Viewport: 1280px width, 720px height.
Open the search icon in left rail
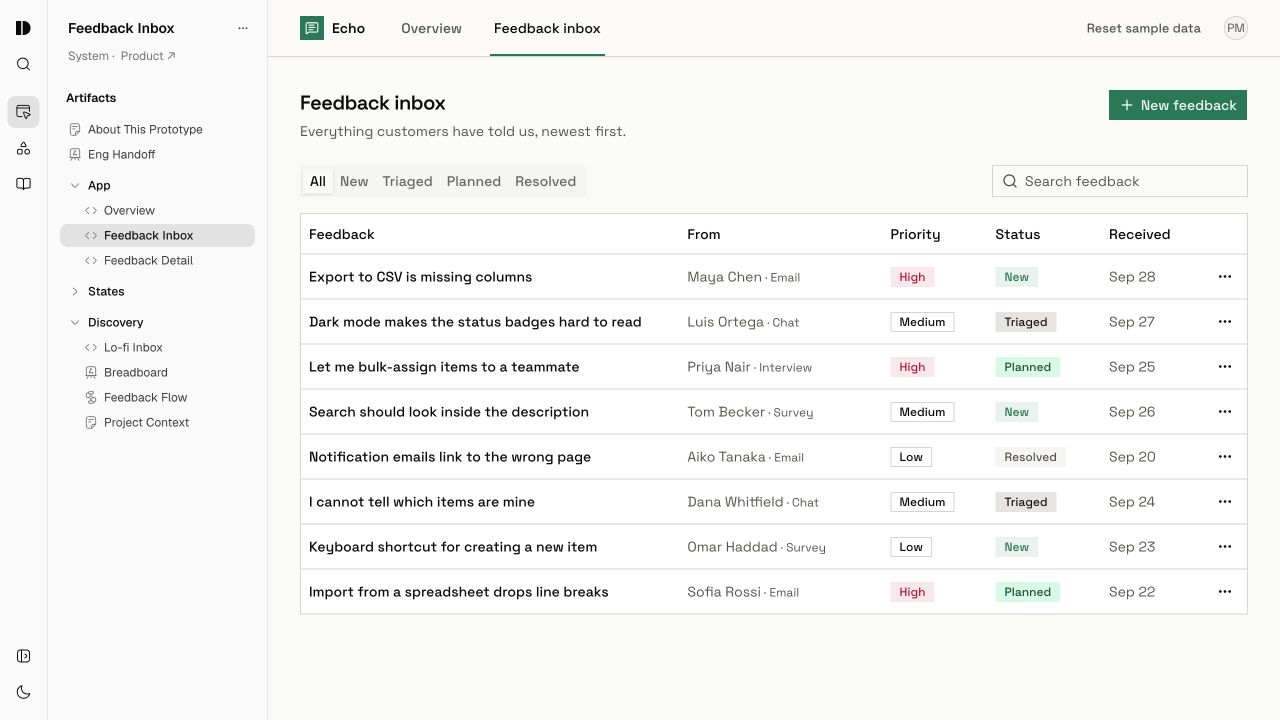(23, 64)
